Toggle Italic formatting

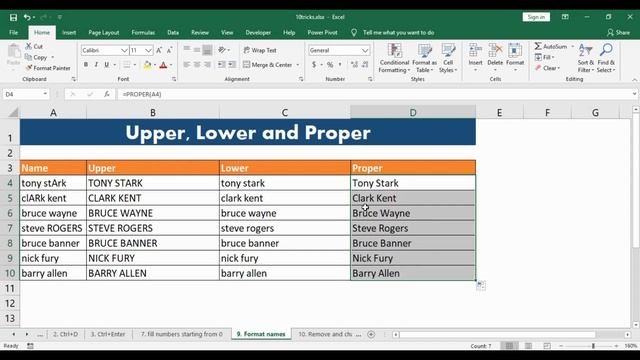pos(96,64)
